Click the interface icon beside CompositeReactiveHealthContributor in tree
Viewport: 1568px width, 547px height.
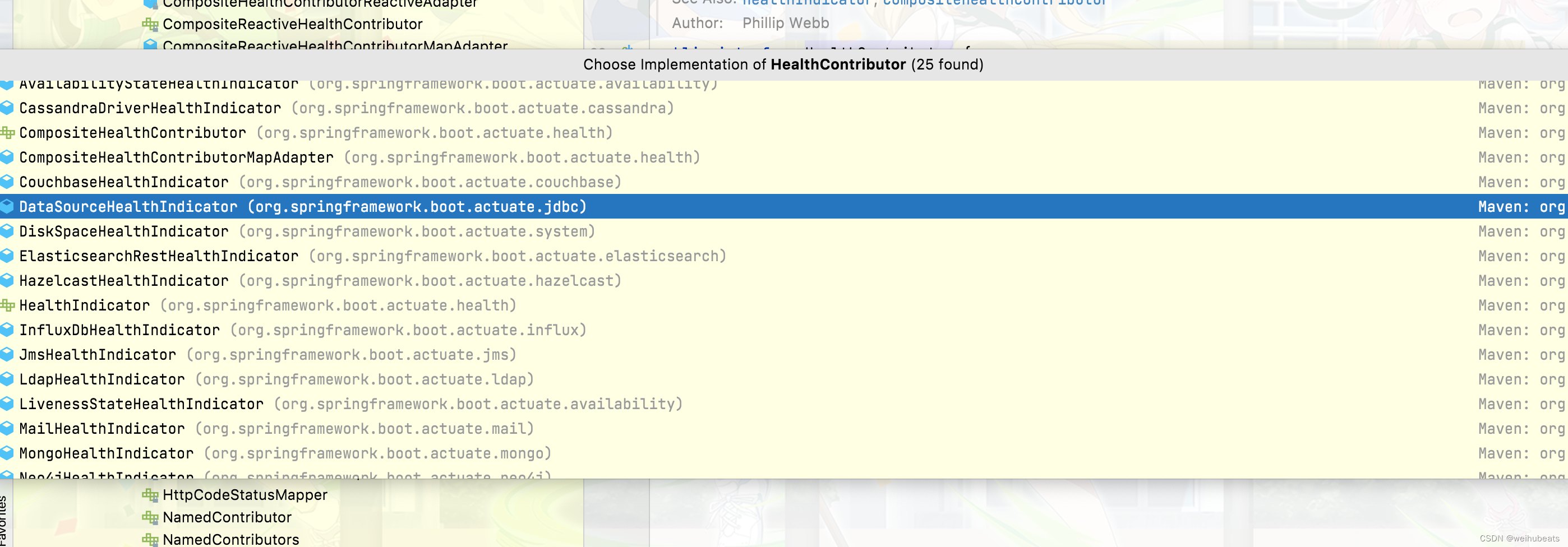[150, 24]
